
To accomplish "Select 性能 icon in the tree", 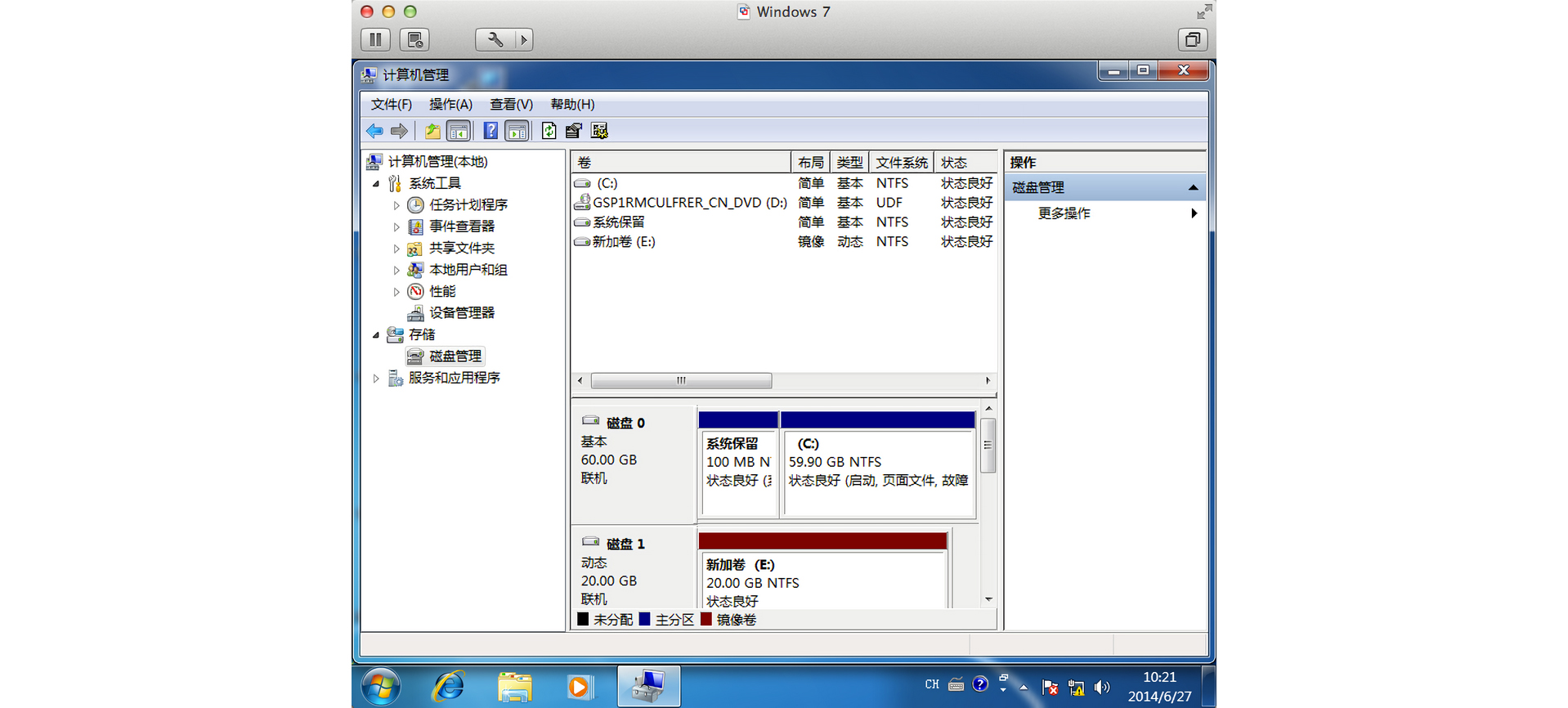I will (415, 291).
